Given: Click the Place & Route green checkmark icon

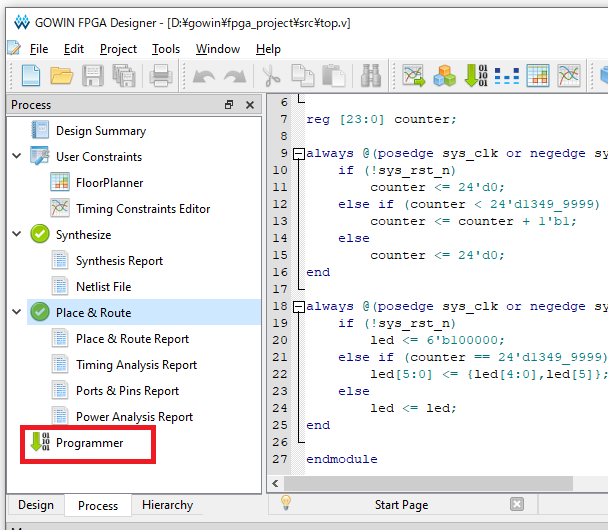Looking at the screenshot, I should pos(40,313).
